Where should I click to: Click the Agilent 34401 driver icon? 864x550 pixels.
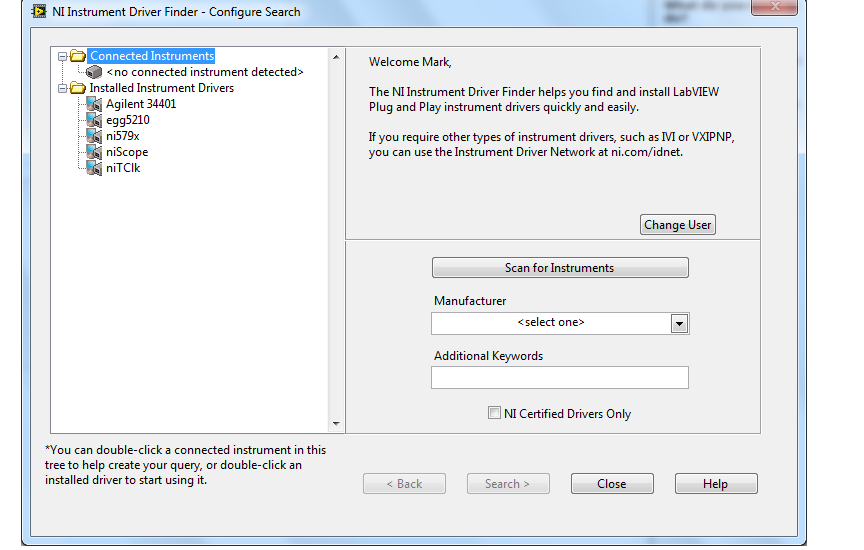pyautogui.click(x=94, y=104)
